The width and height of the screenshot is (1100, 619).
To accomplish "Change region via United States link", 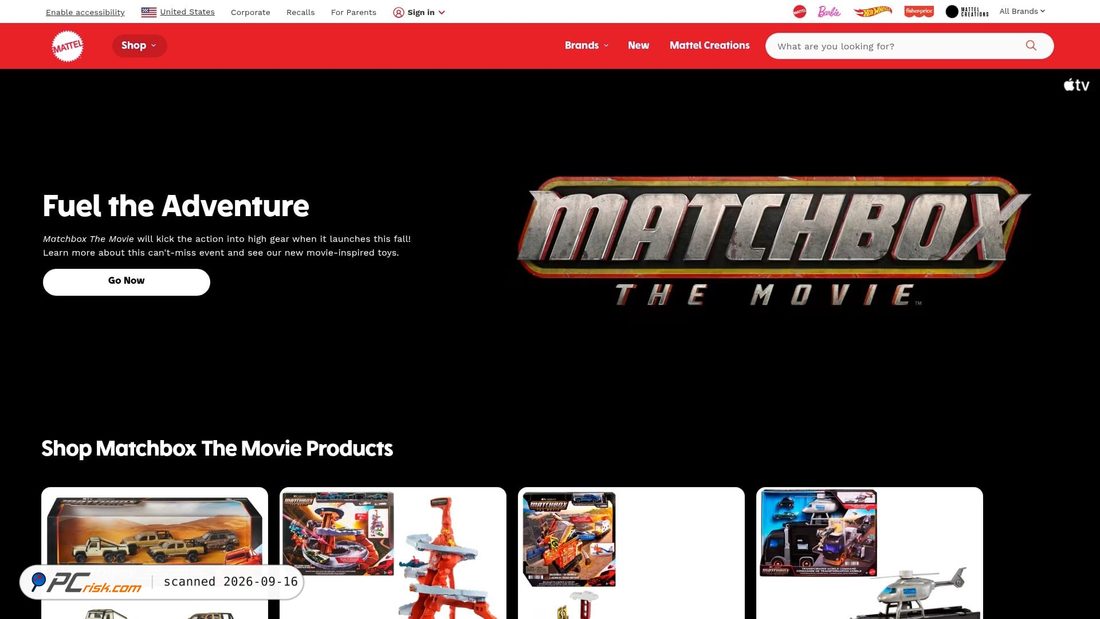I will 187,12.
